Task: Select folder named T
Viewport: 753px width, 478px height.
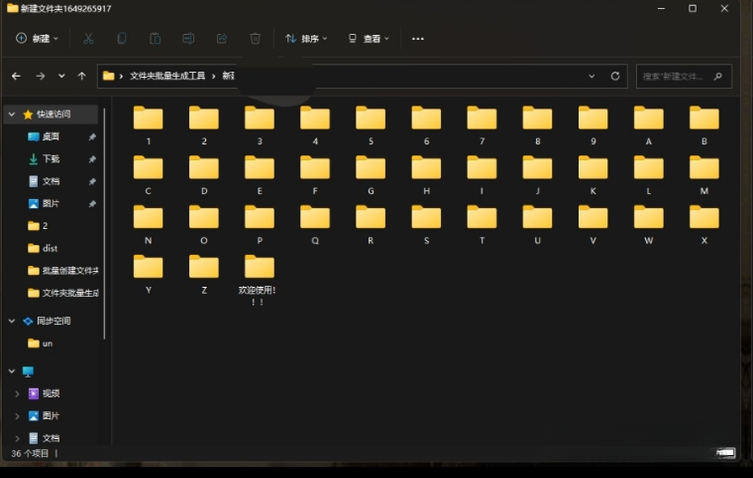Action: coord(482,224)
